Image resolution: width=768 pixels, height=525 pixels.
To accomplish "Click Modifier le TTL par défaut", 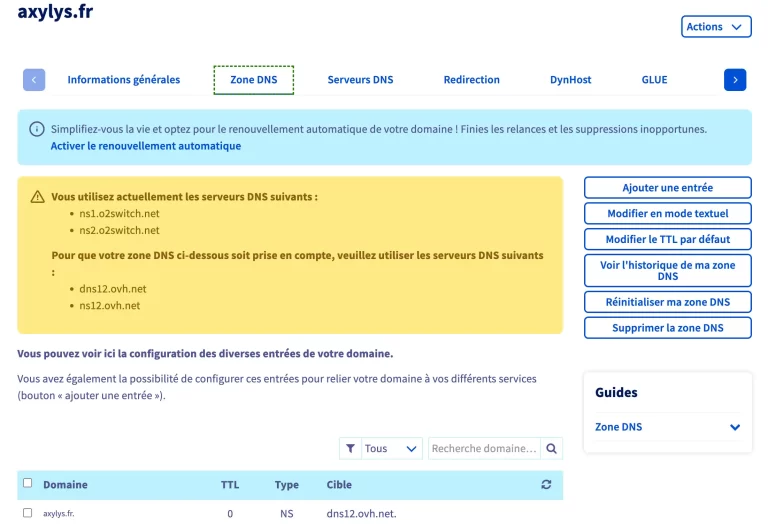I will point(668,239).
